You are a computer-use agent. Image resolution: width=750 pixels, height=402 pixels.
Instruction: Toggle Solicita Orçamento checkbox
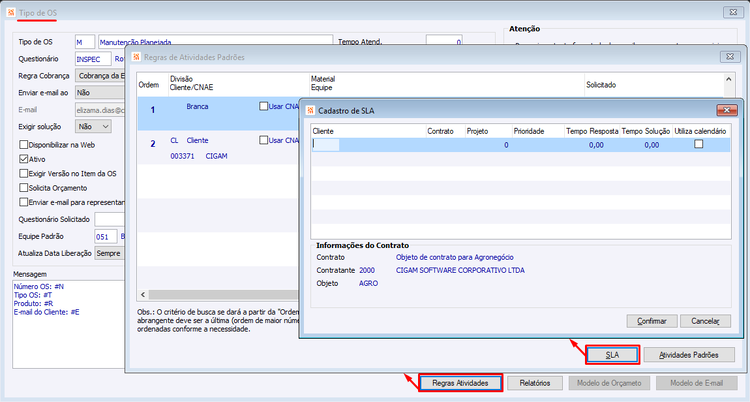(x=23, y=188)
